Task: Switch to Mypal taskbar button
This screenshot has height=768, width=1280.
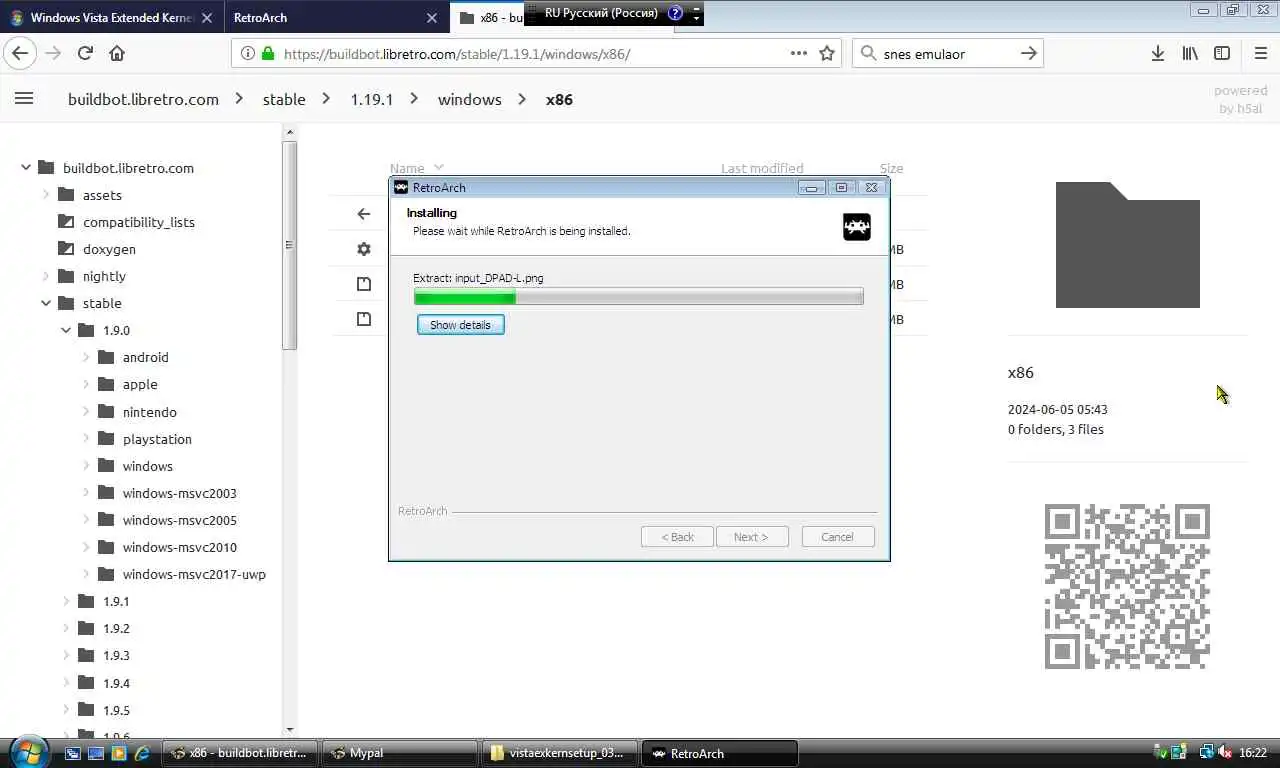Action: click(x=398, y=753)
